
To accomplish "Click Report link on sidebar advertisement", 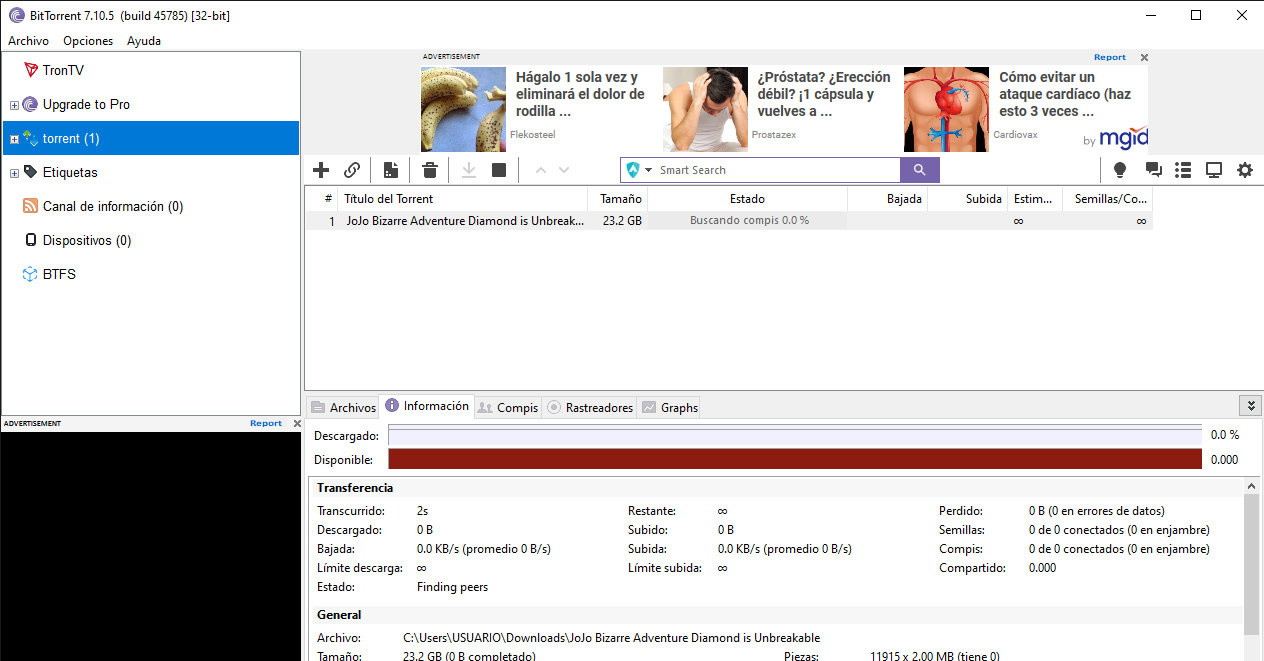I will click(x=266, y=423).
